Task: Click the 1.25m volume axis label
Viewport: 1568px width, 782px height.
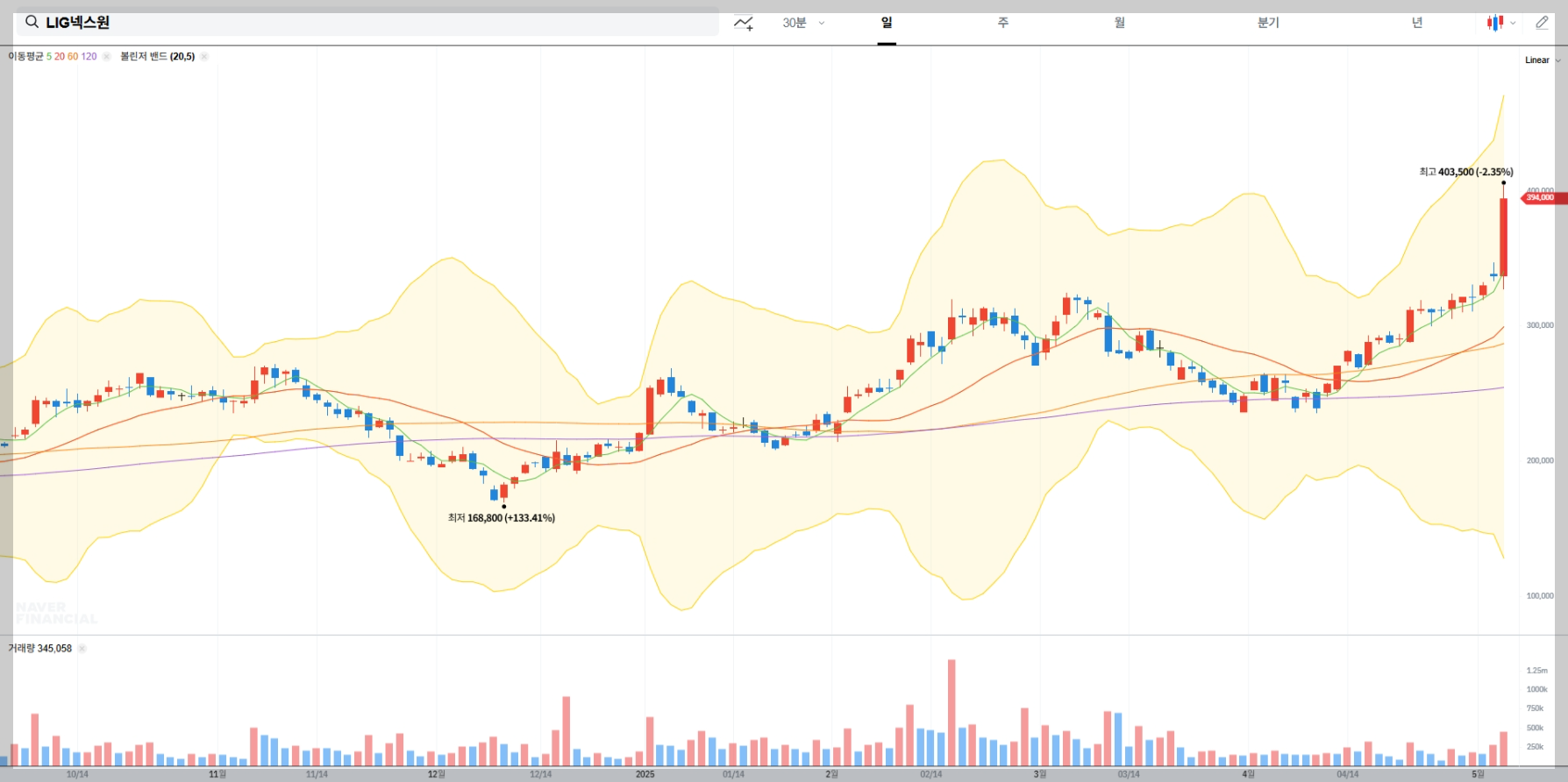Action: click(1536, 671)
